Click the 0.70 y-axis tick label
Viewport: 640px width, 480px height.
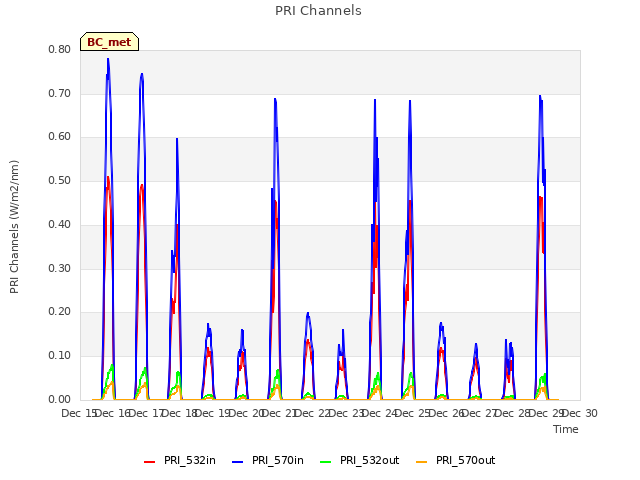coord(60,93)
